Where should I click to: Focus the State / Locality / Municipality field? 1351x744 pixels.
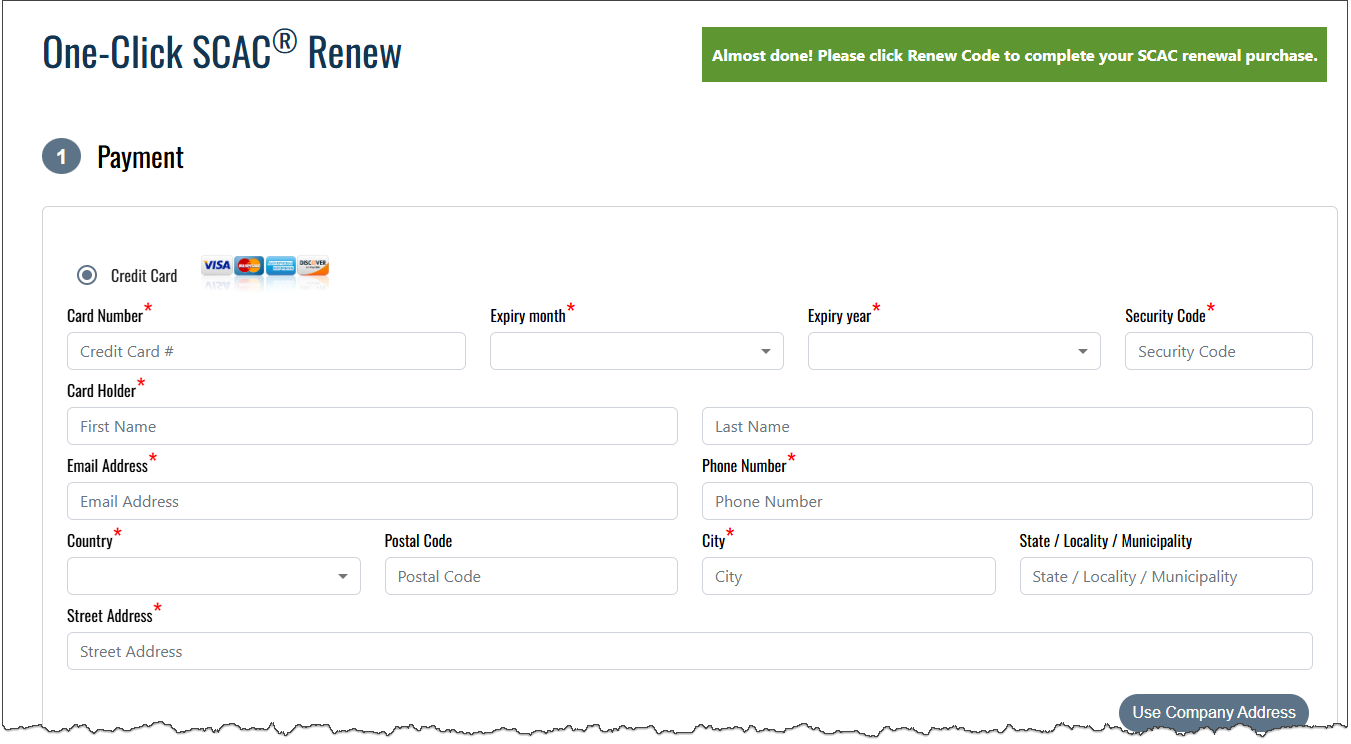click(x=1165, y=576)
